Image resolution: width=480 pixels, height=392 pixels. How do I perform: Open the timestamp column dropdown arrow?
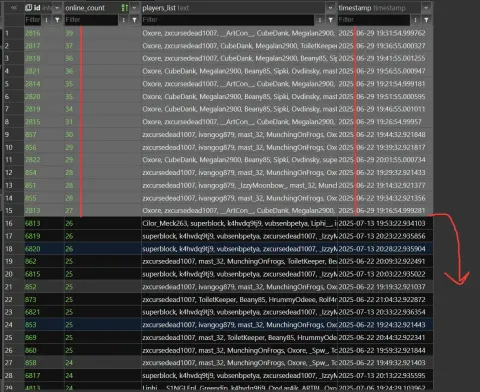tap(426, 8)
